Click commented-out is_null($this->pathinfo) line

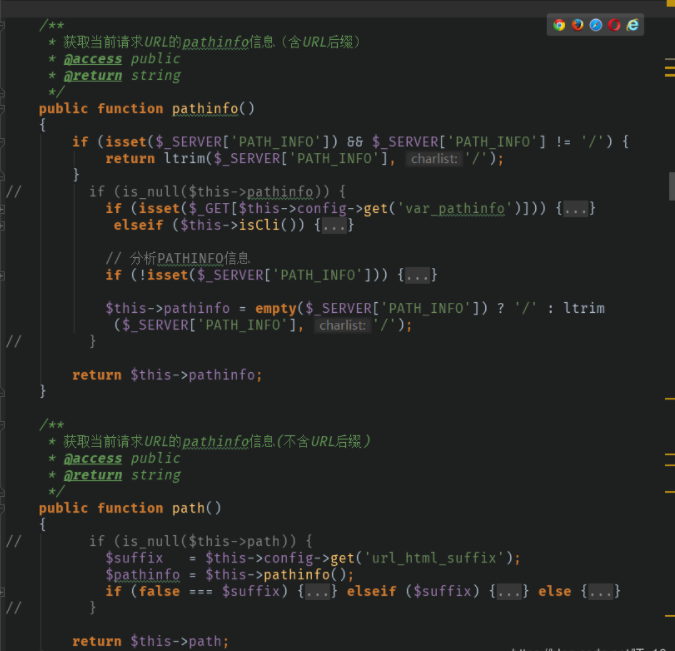[217, 192]
